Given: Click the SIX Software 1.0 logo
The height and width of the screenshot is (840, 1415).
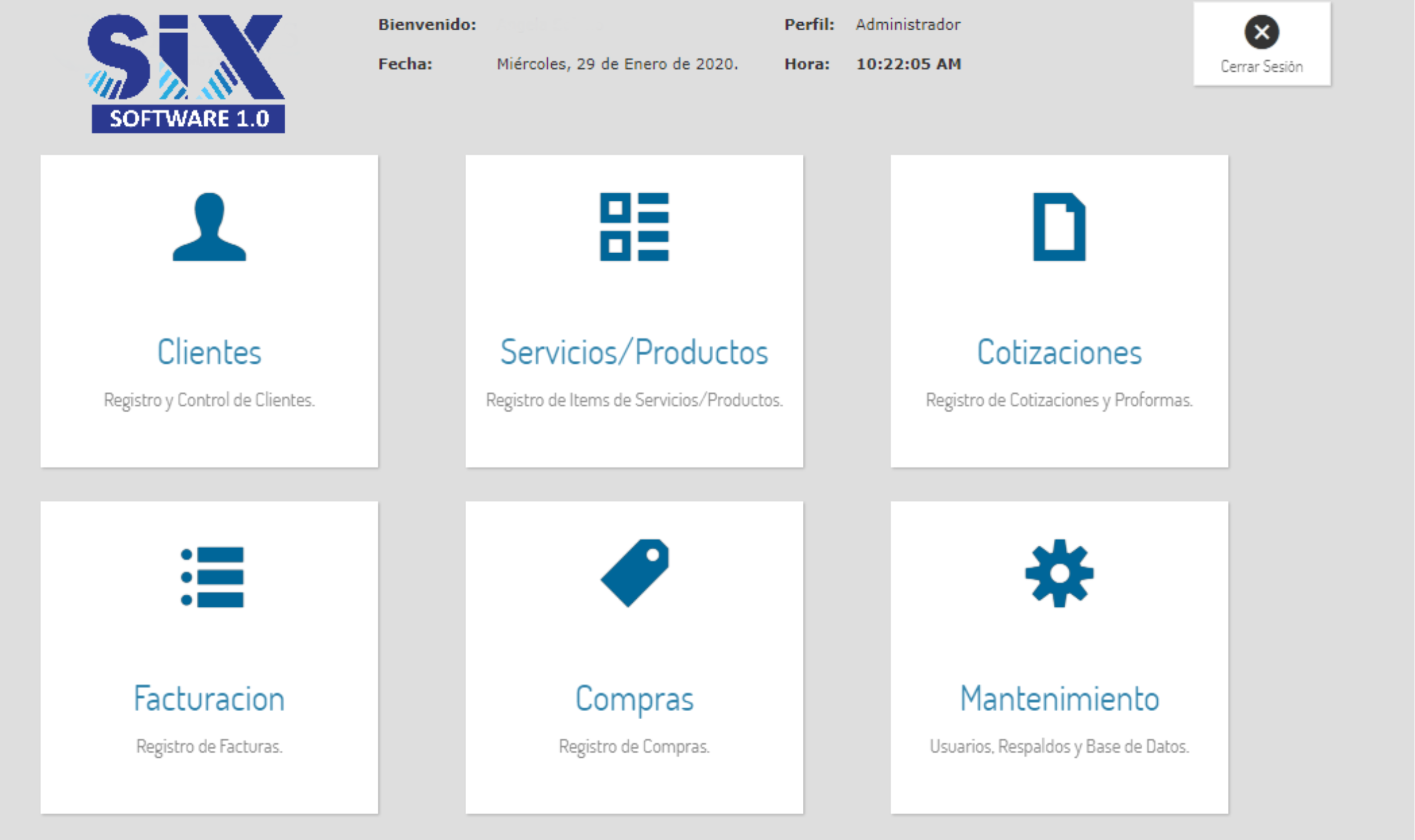Looking at the screenshot, I should pos(187,74).
